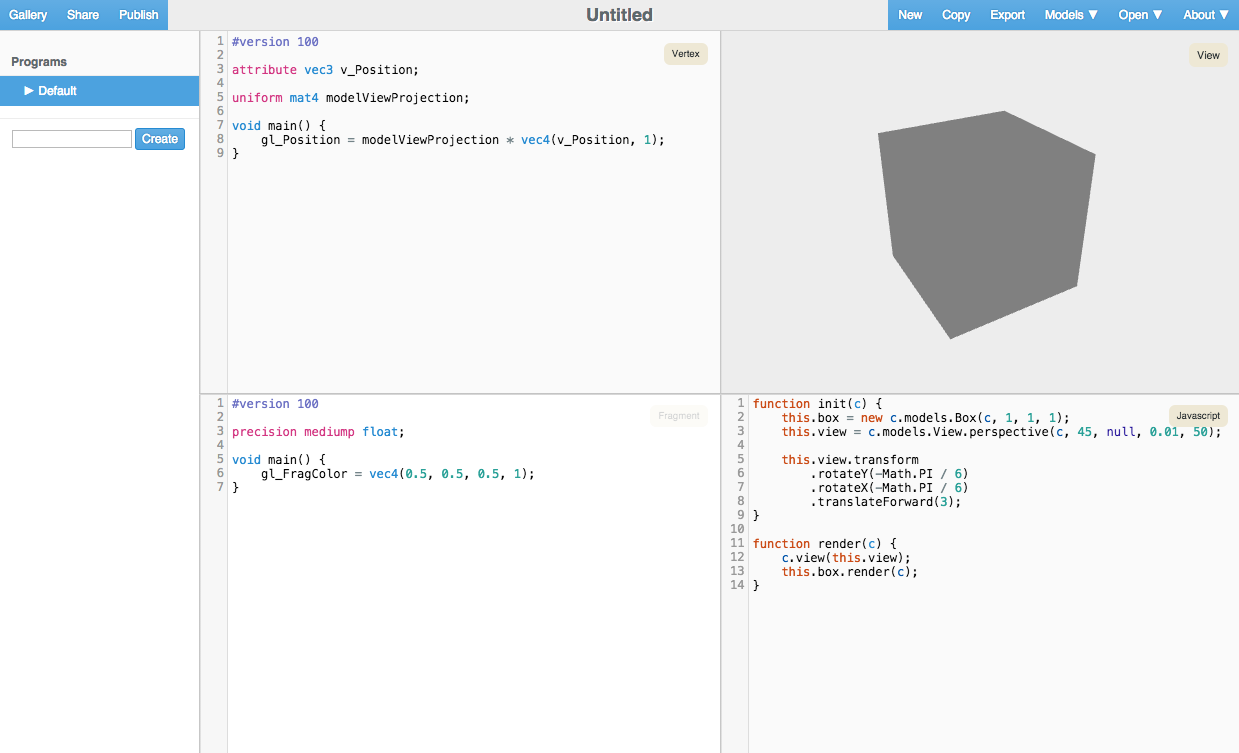The image size is (1239, 753).
Task: Toggle the Fragment shader label
Action: [x=679, y=416]
